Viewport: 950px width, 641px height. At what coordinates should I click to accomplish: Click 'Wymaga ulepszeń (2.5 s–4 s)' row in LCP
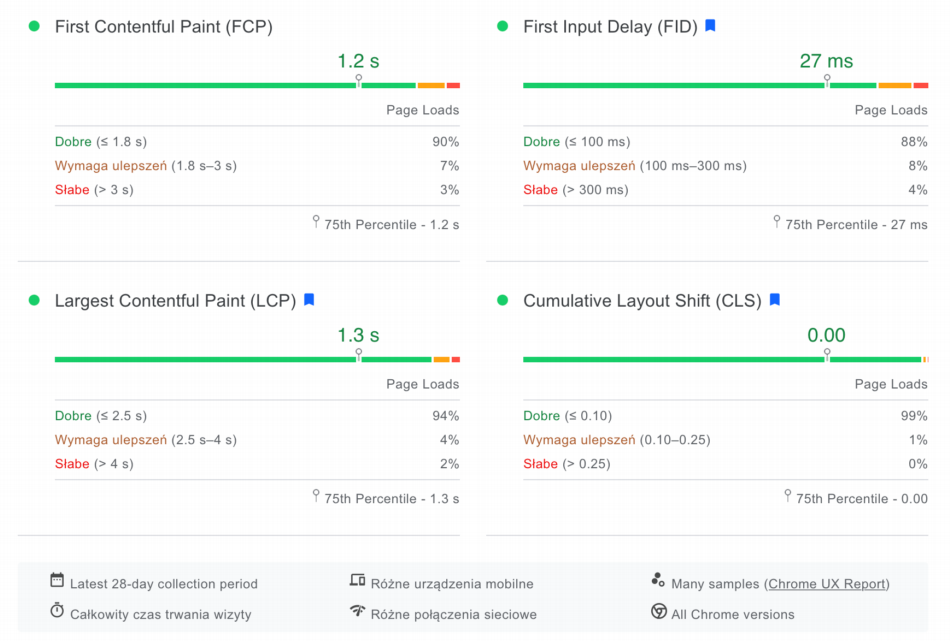146,440
